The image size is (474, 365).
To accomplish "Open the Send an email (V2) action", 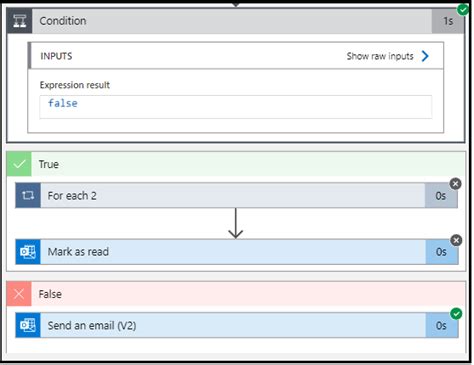I will [x=237, y=325].
